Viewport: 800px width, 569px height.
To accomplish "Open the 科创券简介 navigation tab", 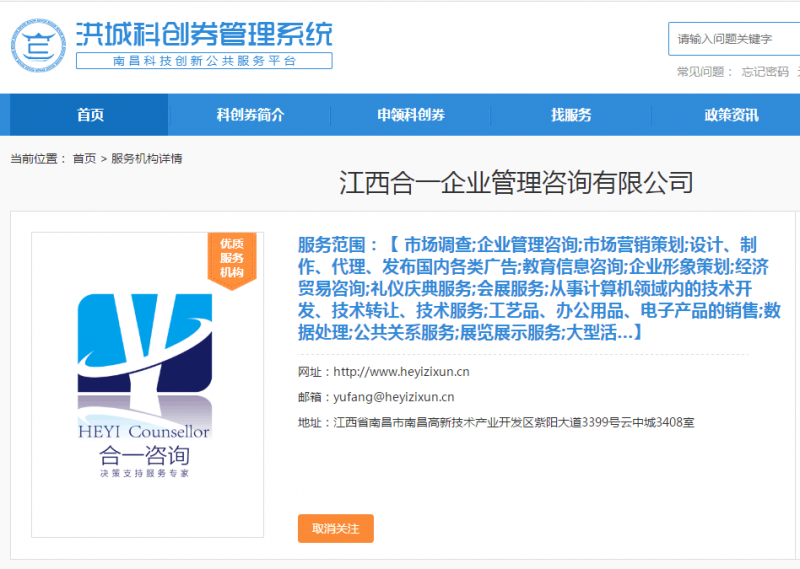I will tap(250, 115).
